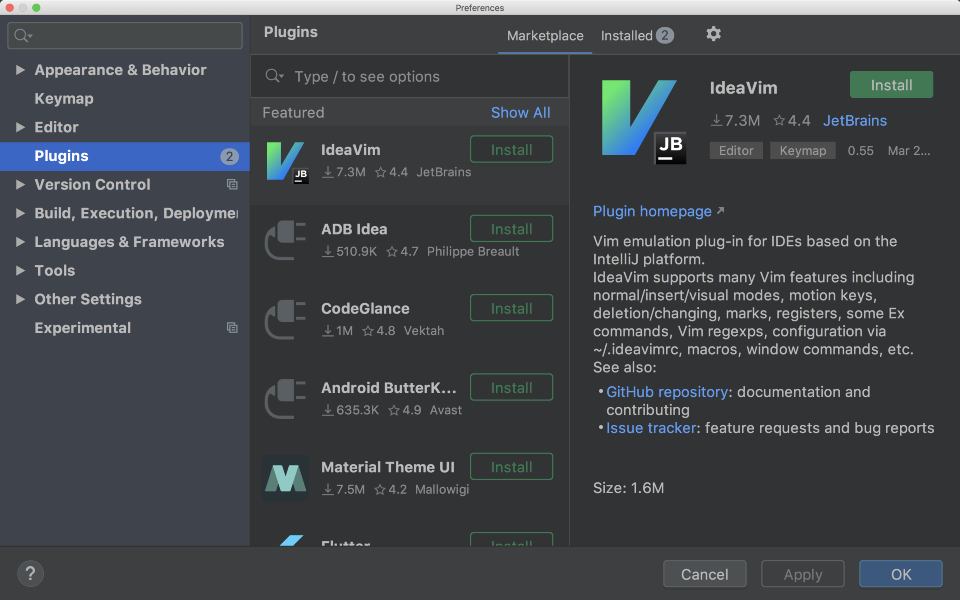Click the search magnifier in the left sidebar

(20, 35)
